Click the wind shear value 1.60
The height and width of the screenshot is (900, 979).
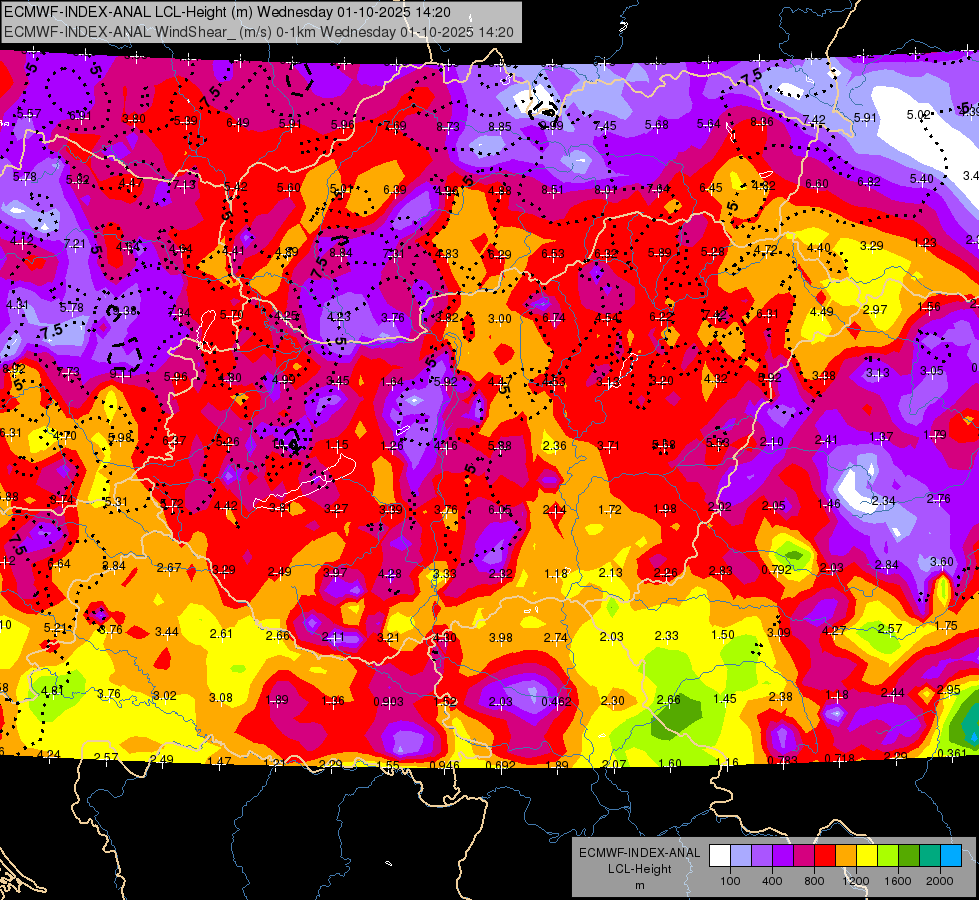point(670,763)
